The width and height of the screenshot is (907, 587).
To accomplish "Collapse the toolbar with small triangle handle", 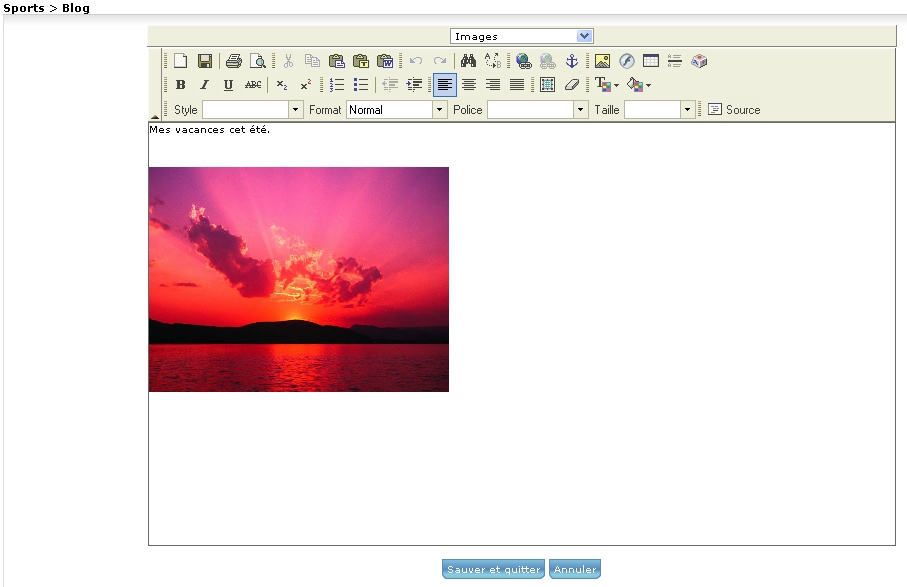I will pos(154,117).
